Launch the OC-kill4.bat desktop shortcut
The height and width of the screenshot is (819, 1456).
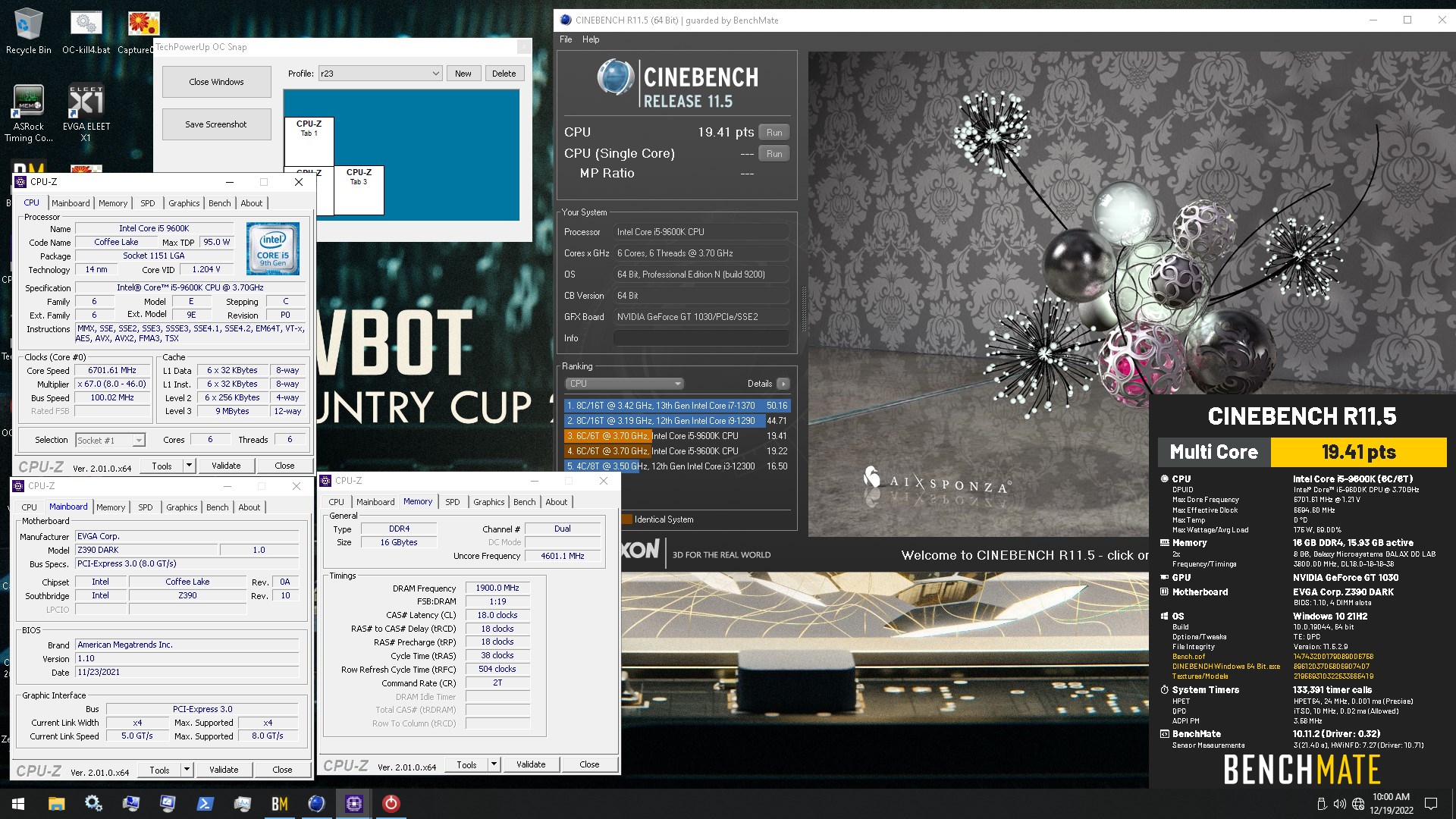[x=86, y=30]
